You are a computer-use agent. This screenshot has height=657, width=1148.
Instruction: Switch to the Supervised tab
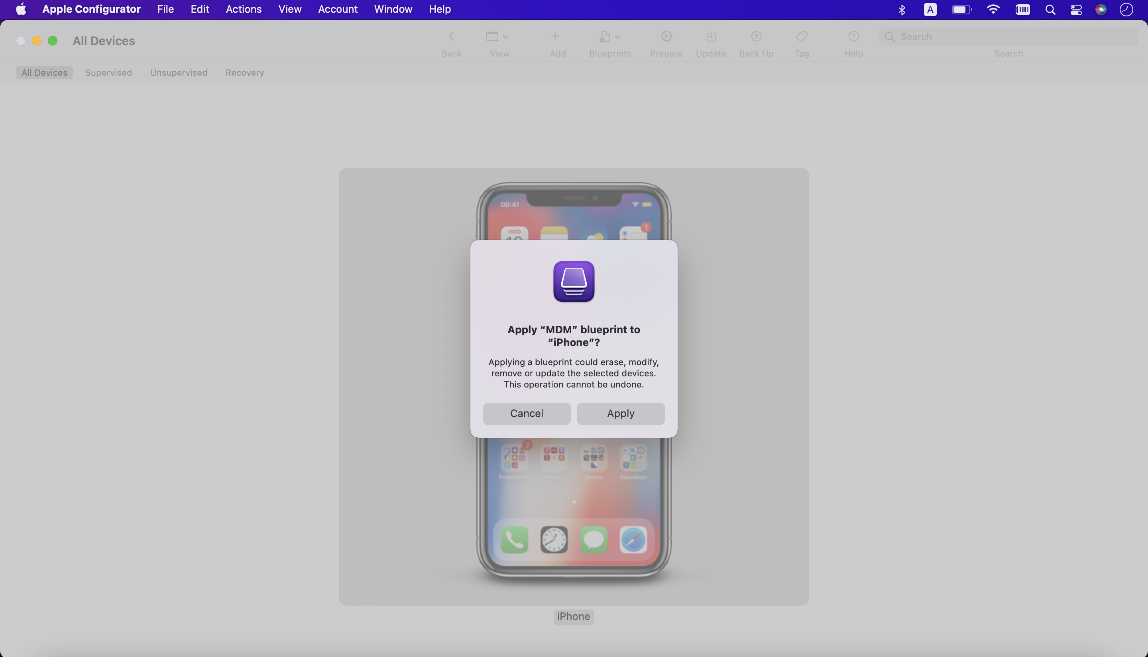108,73
